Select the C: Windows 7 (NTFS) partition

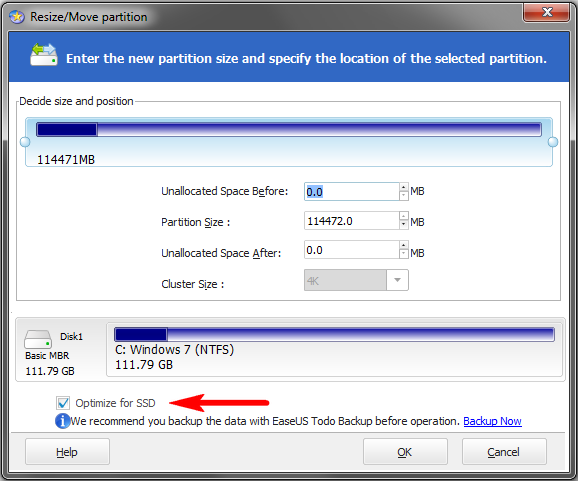(x=334, y=349)
